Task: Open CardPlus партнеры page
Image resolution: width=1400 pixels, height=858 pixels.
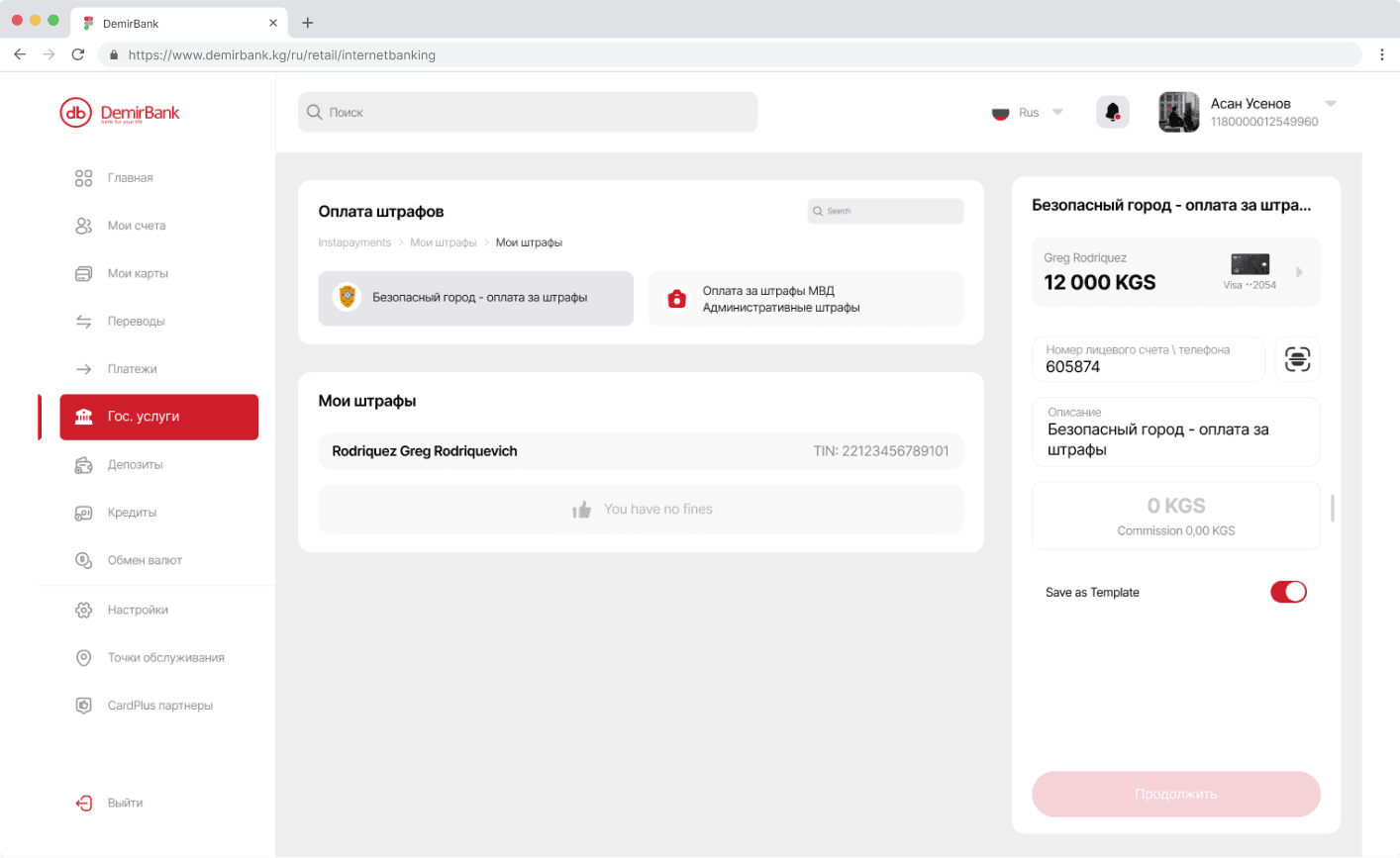Action: (x=160, y=706)
